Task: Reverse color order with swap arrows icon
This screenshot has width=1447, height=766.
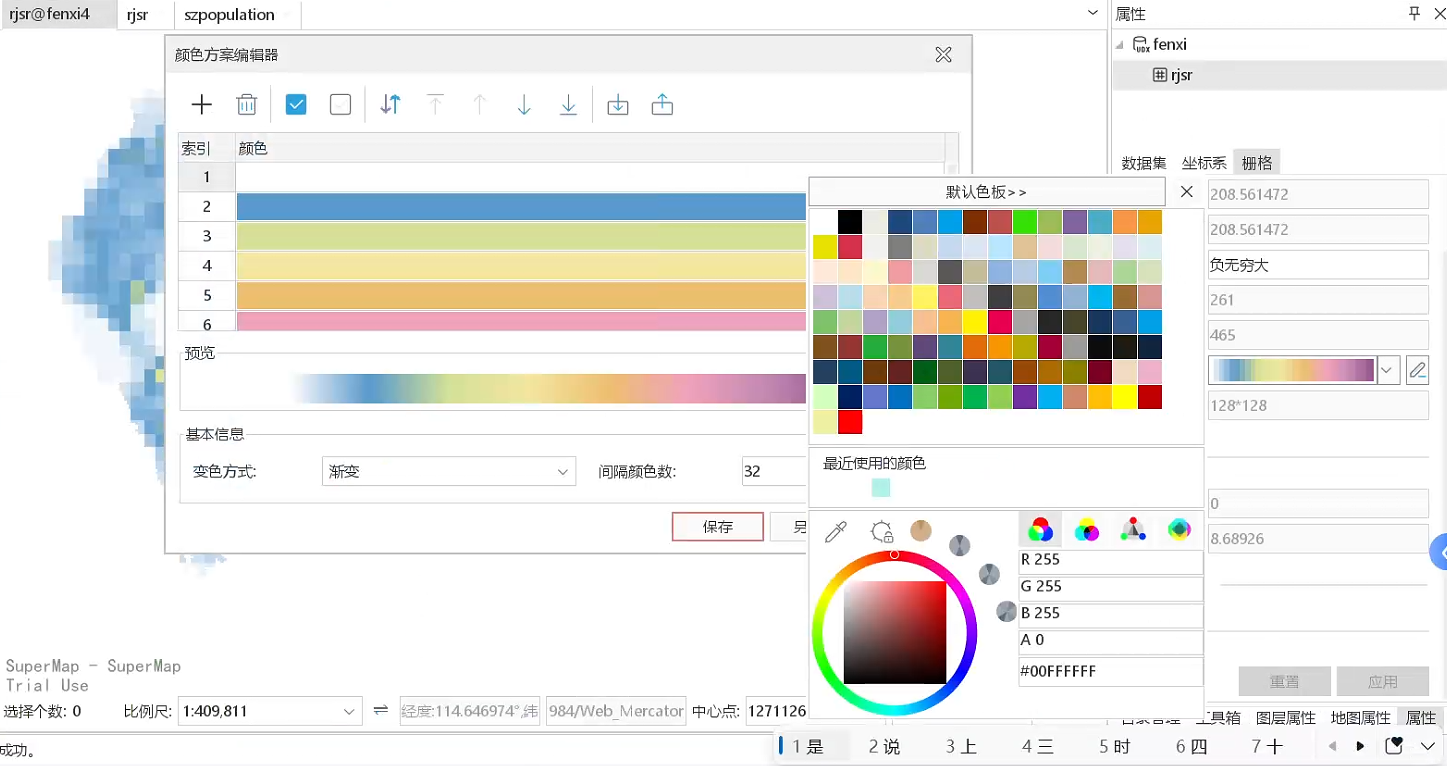Action: [x=390, y=105]
